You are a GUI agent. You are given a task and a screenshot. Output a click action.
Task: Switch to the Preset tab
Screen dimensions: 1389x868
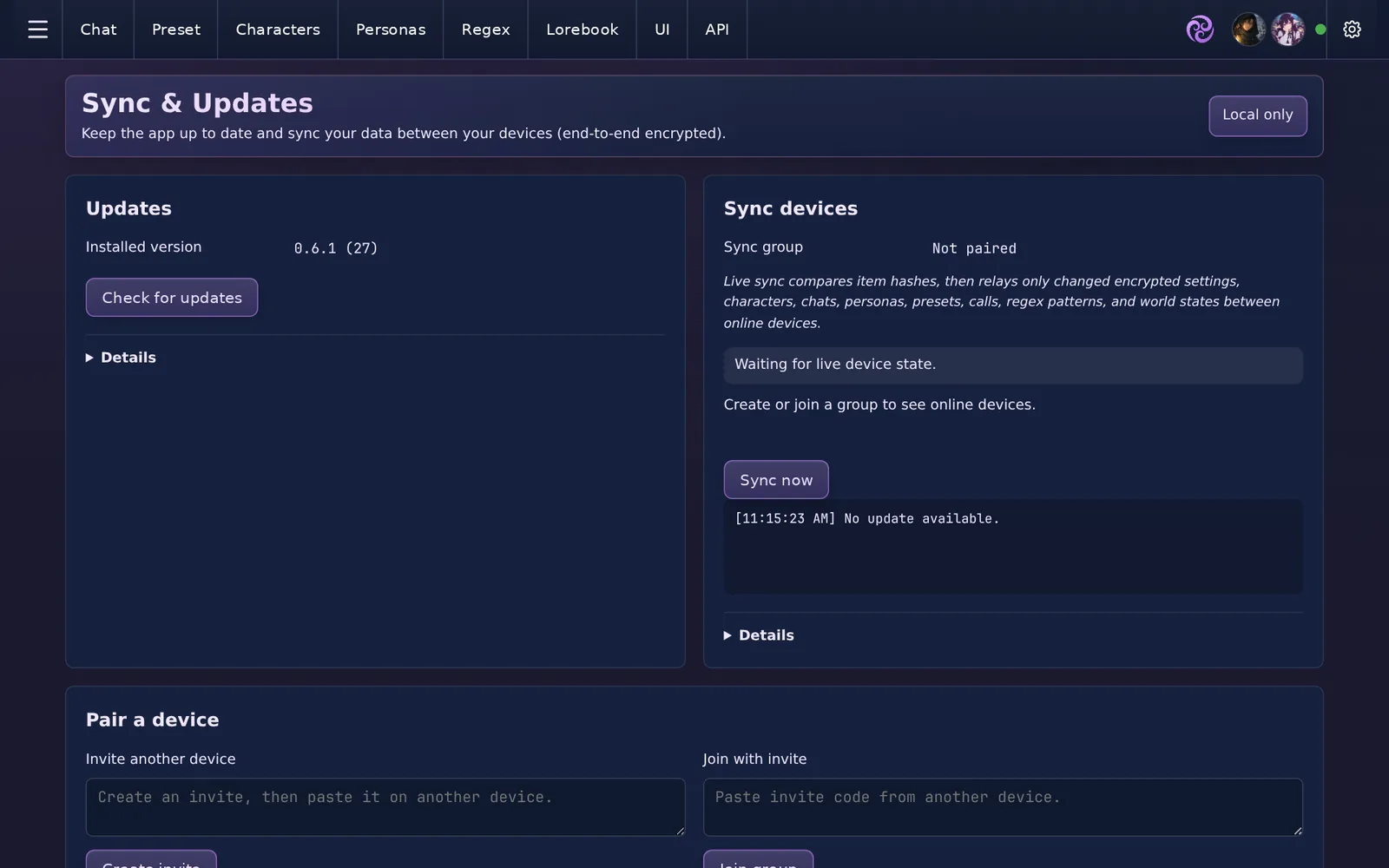176,30
